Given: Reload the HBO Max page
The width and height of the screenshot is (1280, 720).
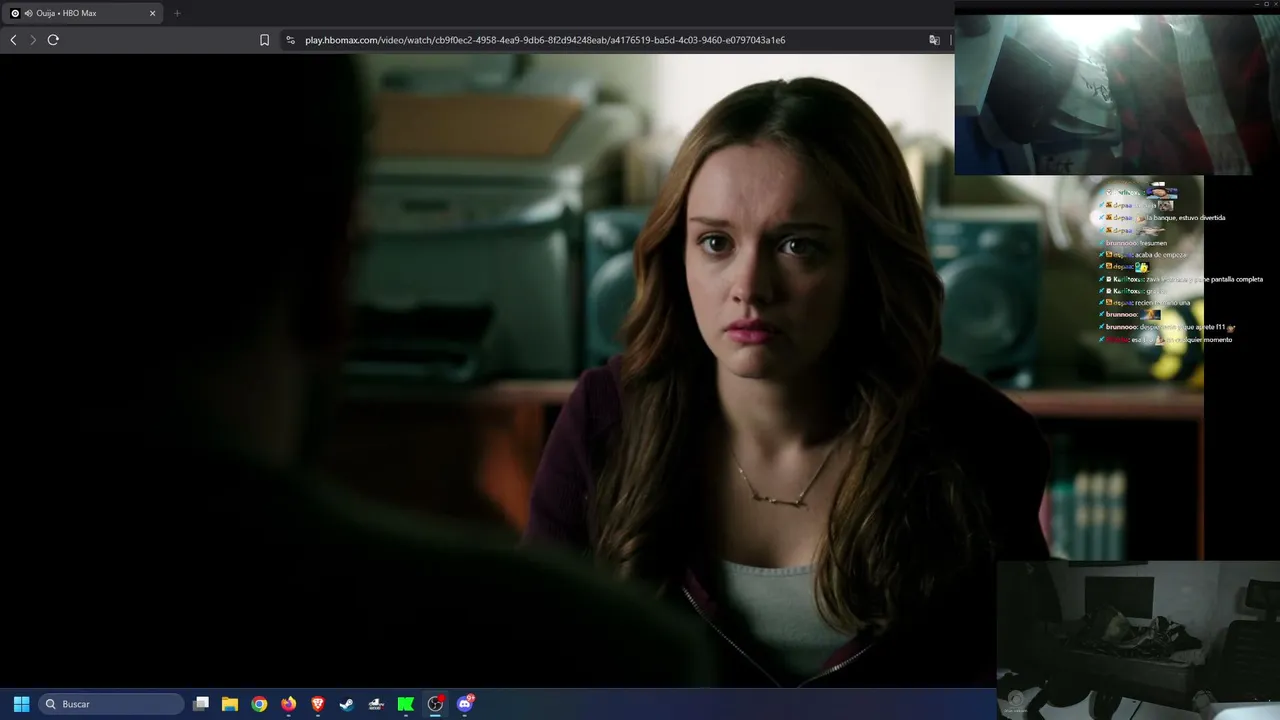Looking at the screenshot, I should (x=53, y=40).
